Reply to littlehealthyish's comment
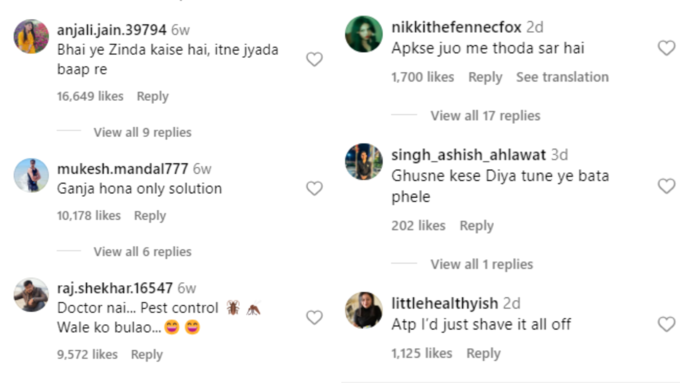Screen dimensions: 680x383 click(x=484, y=354)
